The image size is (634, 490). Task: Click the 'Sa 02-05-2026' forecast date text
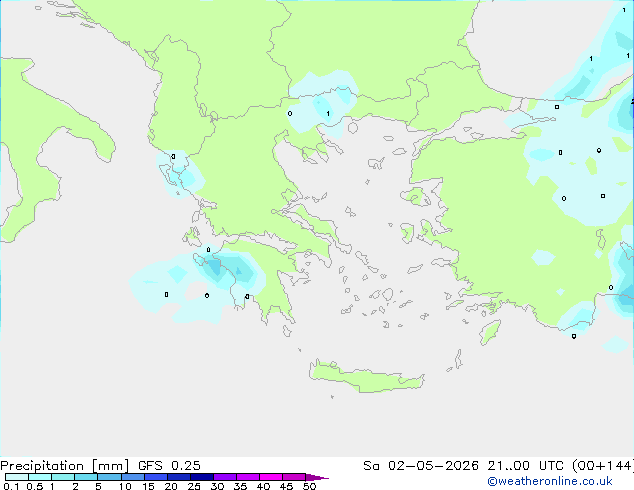point(421,466)
